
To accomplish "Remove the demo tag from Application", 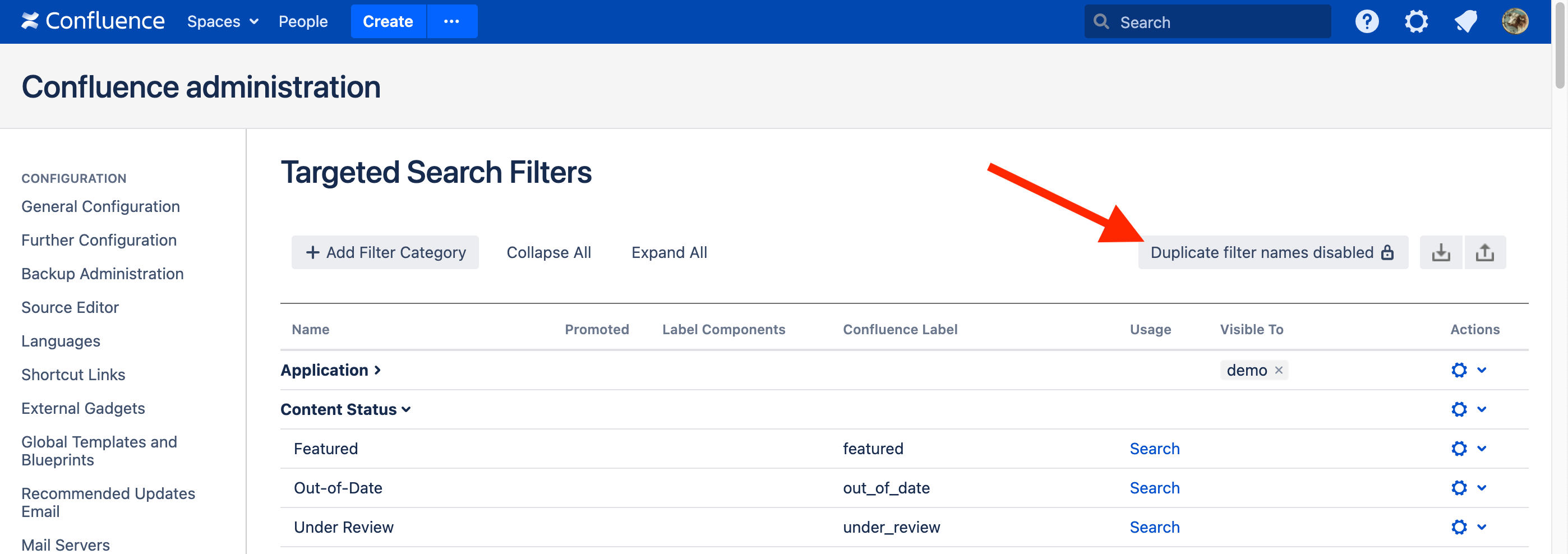I will [1278, 370].
